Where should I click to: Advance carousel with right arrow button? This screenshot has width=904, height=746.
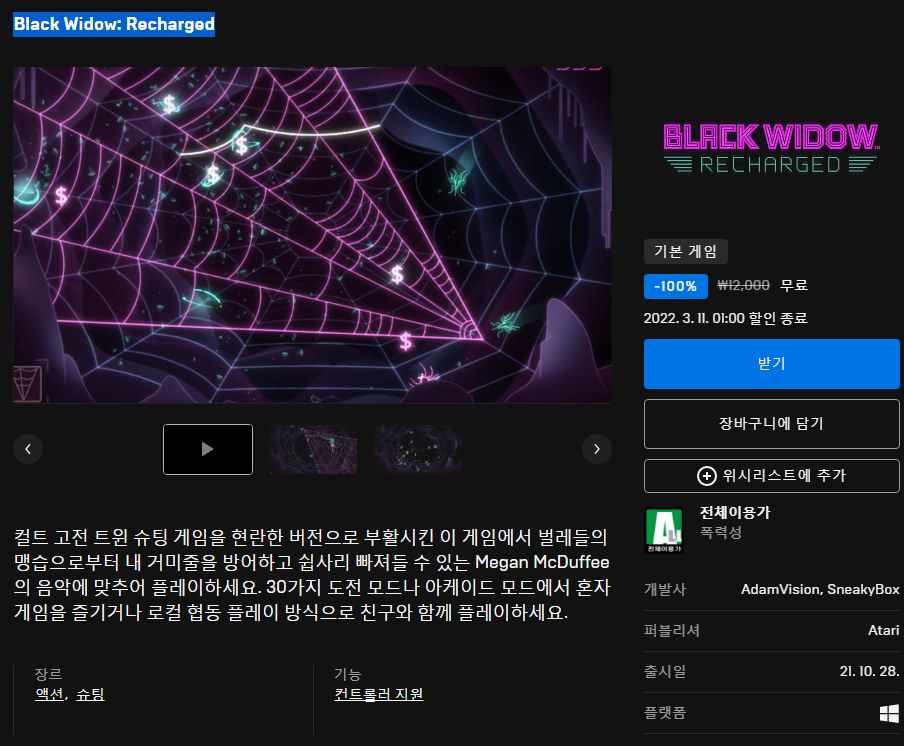click(x=597, y=449)
